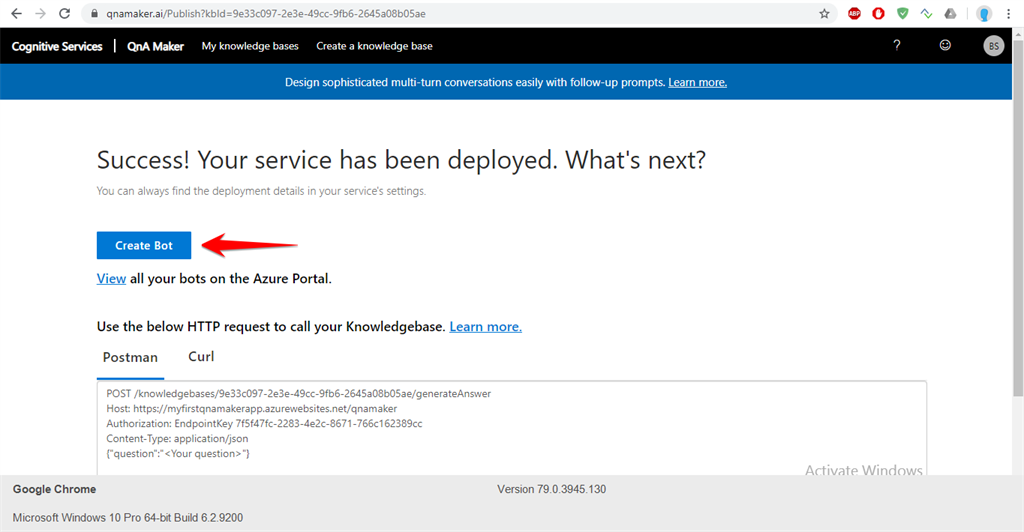The width and height of the screenshot is (1024, 532).
Task: Click the Authorization EndpointKey line
Action: click(x=264, y=424)
